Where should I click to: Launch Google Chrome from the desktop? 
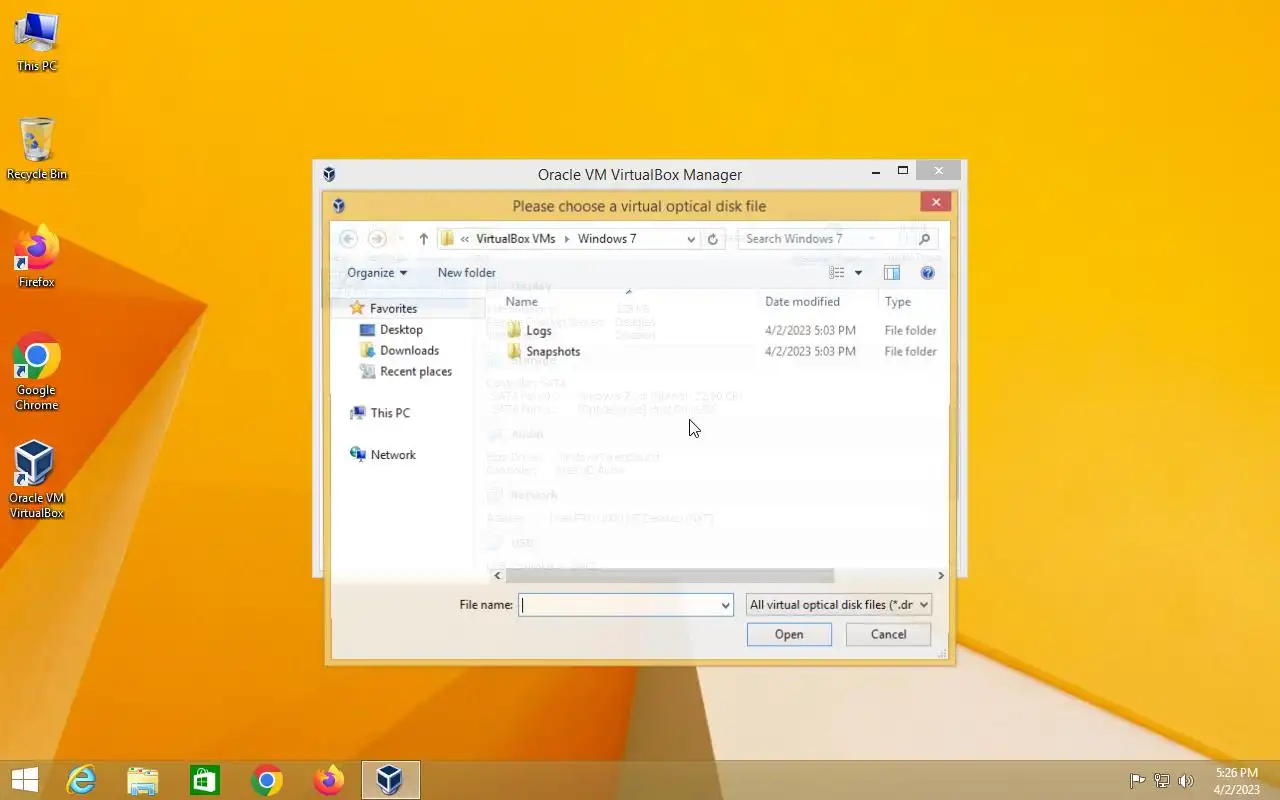37,372
